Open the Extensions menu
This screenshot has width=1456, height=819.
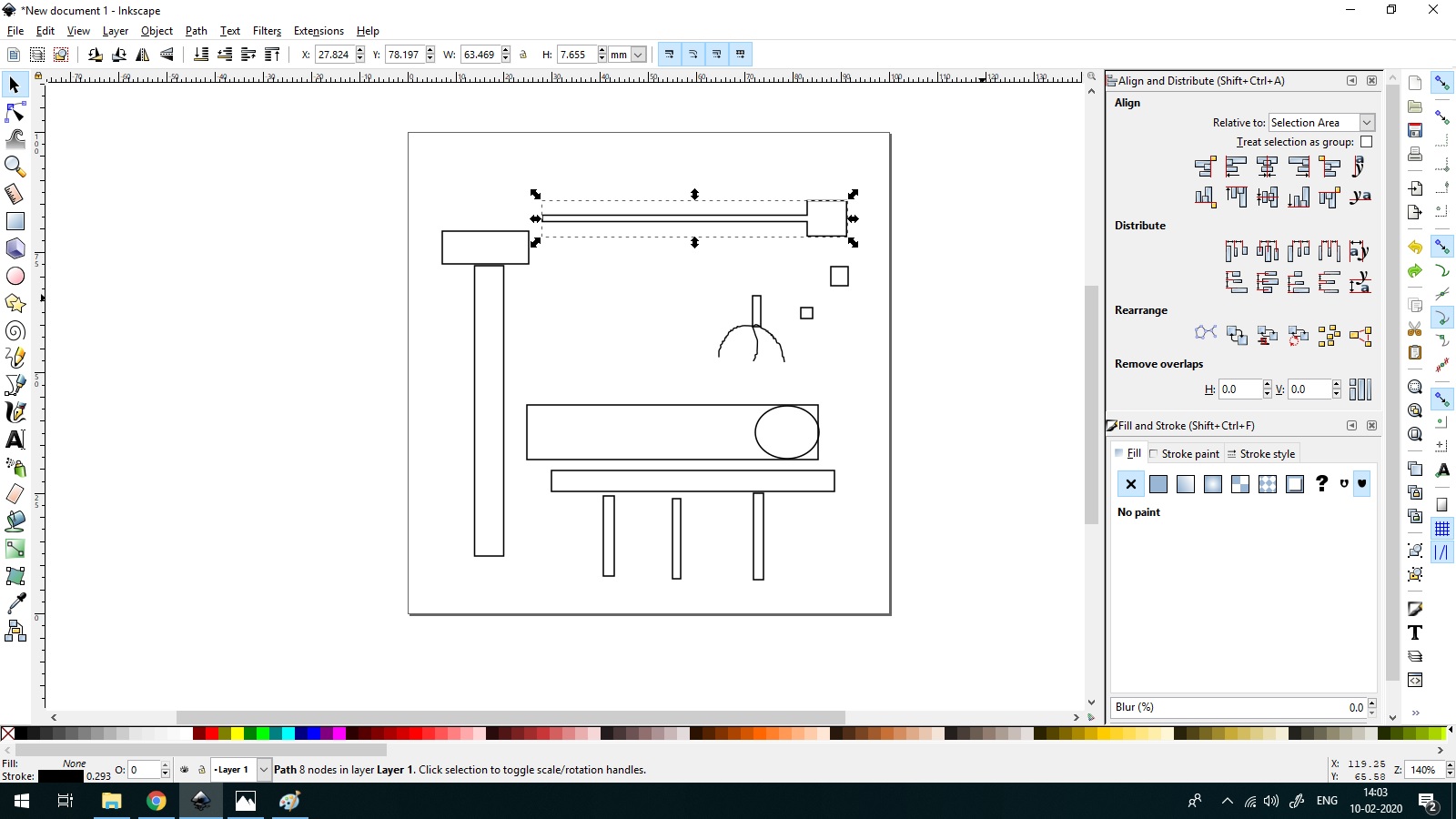tap(318, 31)
